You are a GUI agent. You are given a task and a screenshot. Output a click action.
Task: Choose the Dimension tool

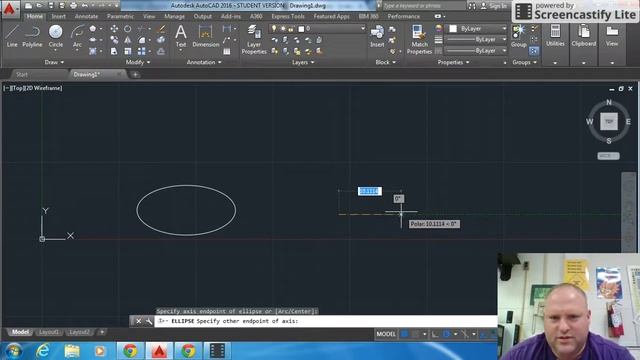tap(205, 36)
